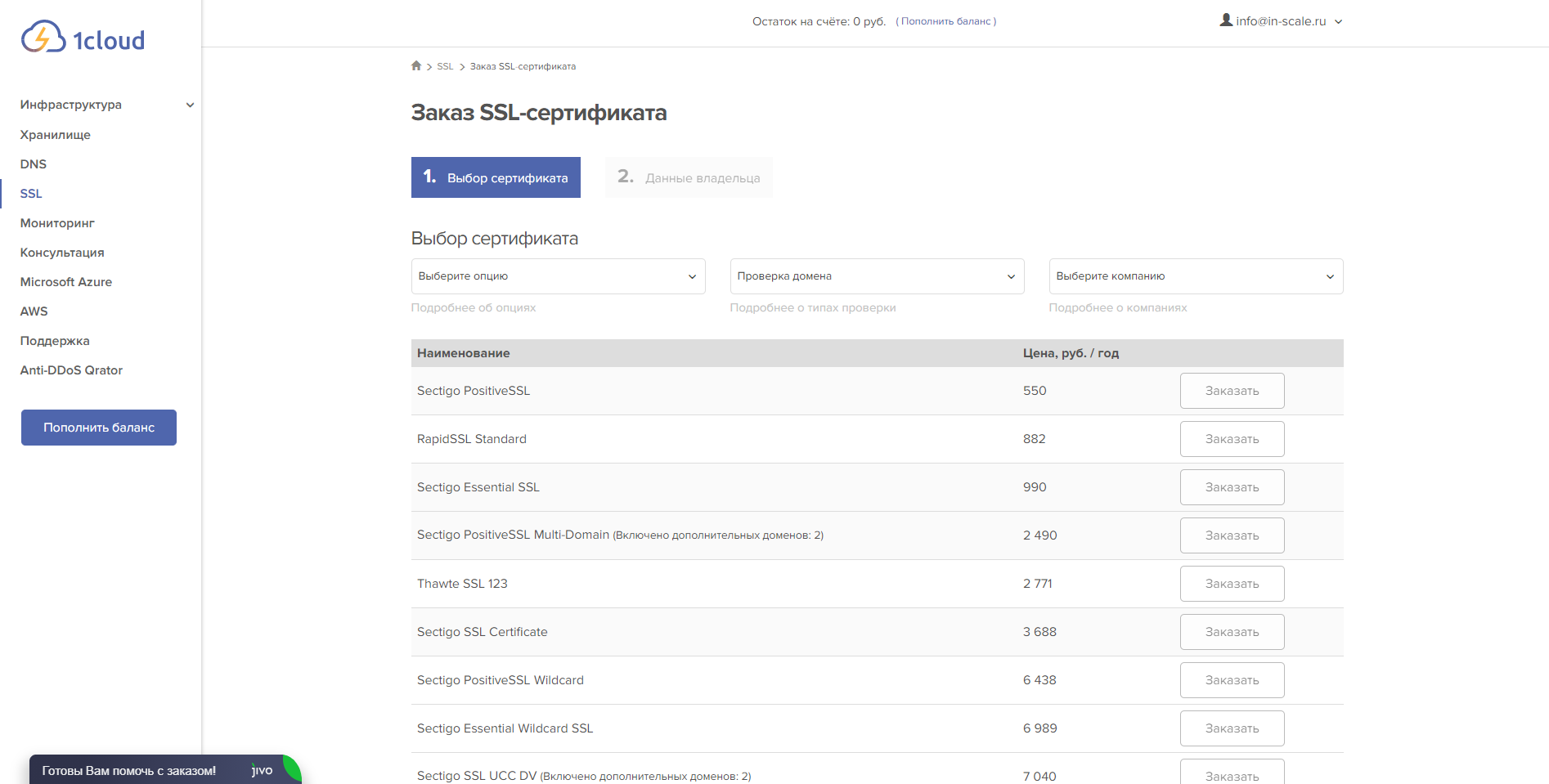This screenshot has width=1549, height=784.
Task: Click the Thawte SSL 123 name
Action: [x=462, y=584]
